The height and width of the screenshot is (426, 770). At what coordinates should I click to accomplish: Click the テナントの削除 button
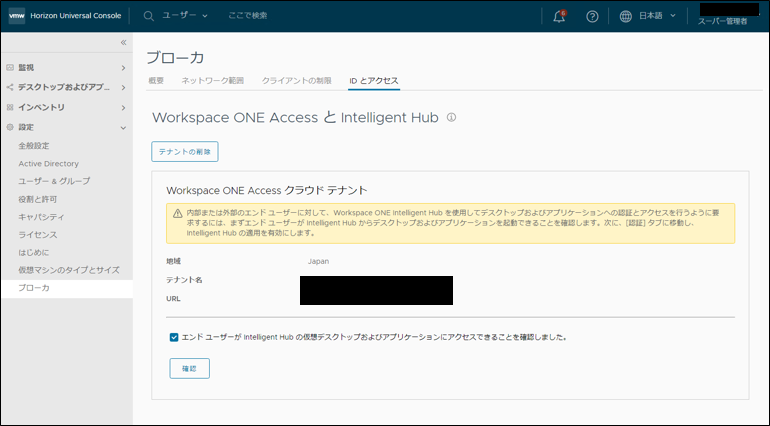pos(185,152)
